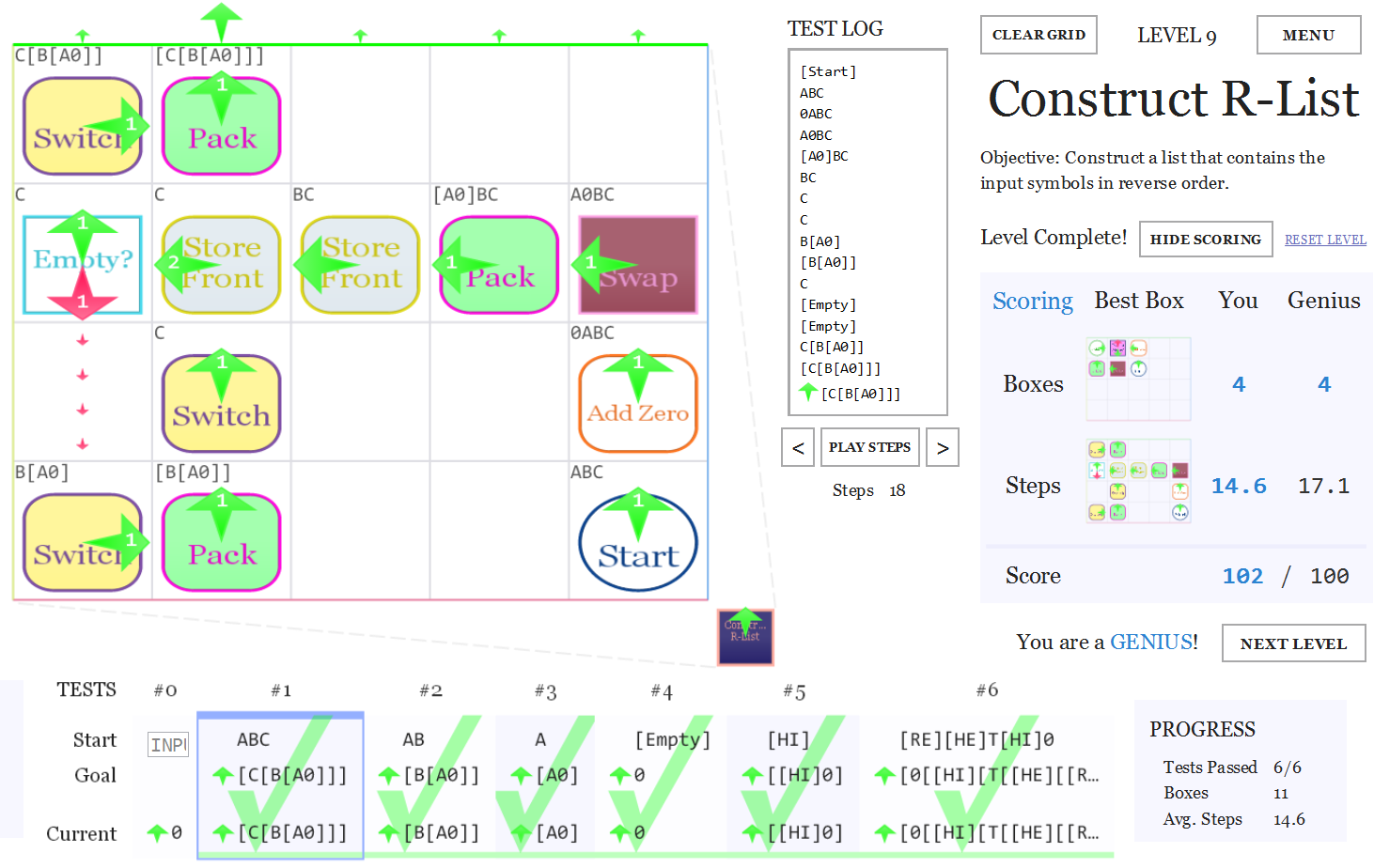Select the Pack box labeled [B[A0]]
Image resolution: width=1374 pixels, height=868 pixels.
pyautogui.click(x=222, y=543)
